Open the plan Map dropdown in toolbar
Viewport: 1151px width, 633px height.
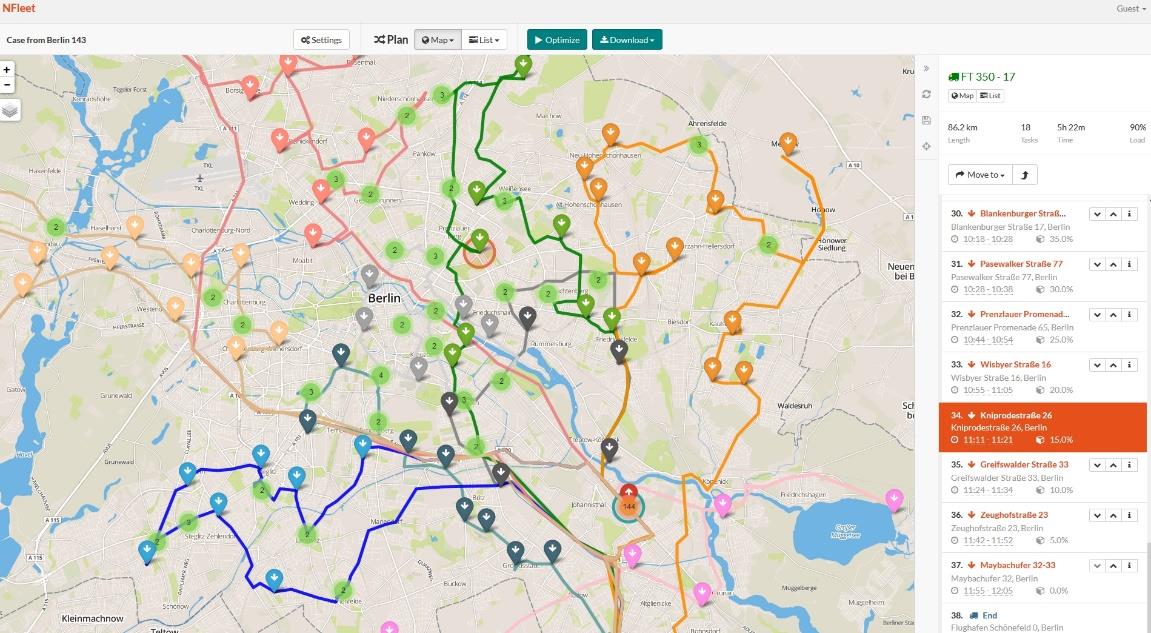437,40
